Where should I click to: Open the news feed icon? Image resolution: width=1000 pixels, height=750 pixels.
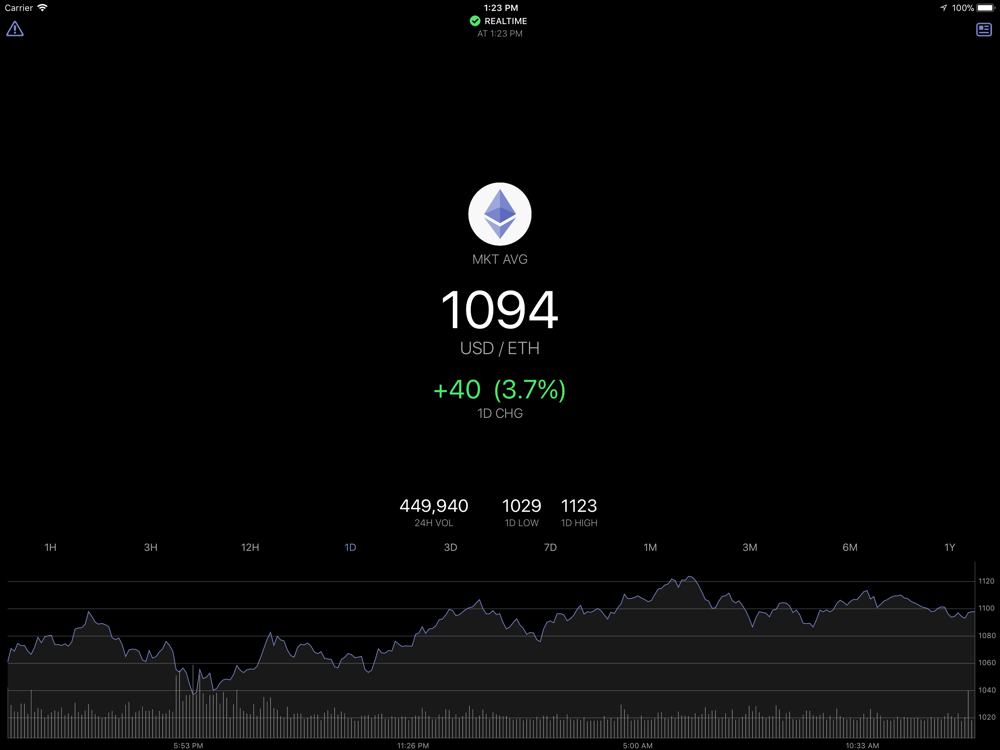[x=984, y=29]
